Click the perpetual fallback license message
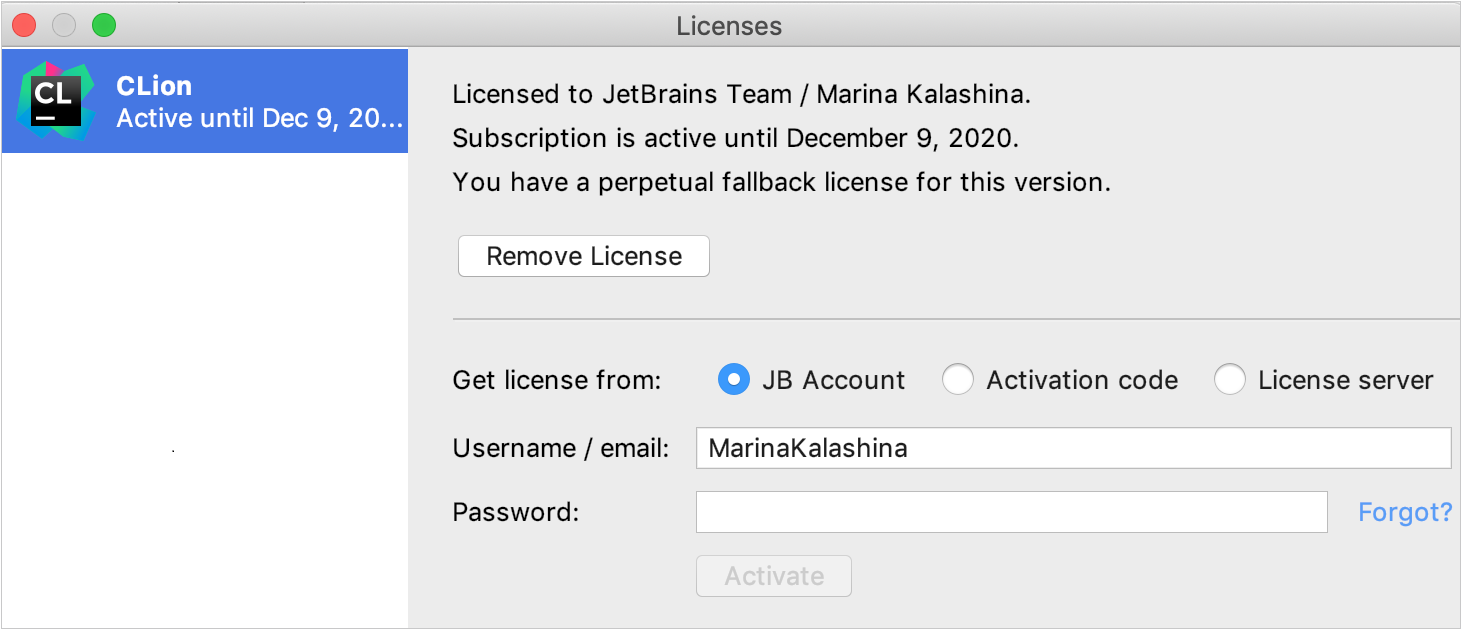This screenshot has height=631, width=1462. coord(781,183)
